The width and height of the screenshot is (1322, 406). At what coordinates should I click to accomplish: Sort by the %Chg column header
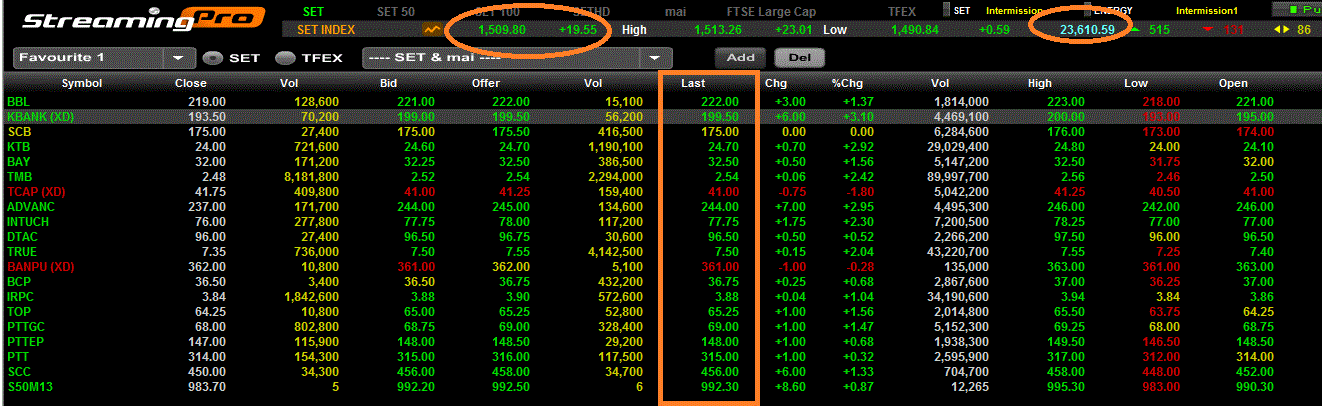pyautogui.click(x=845, y=84)
